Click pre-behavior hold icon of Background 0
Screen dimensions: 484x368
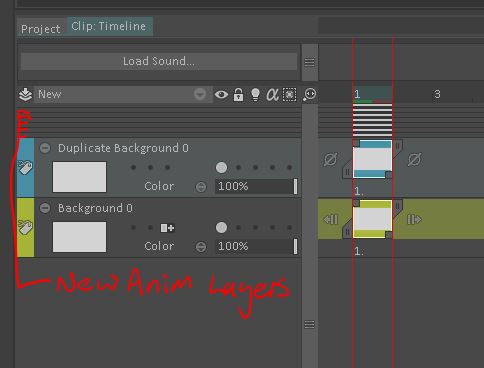(x=331, y=219)
